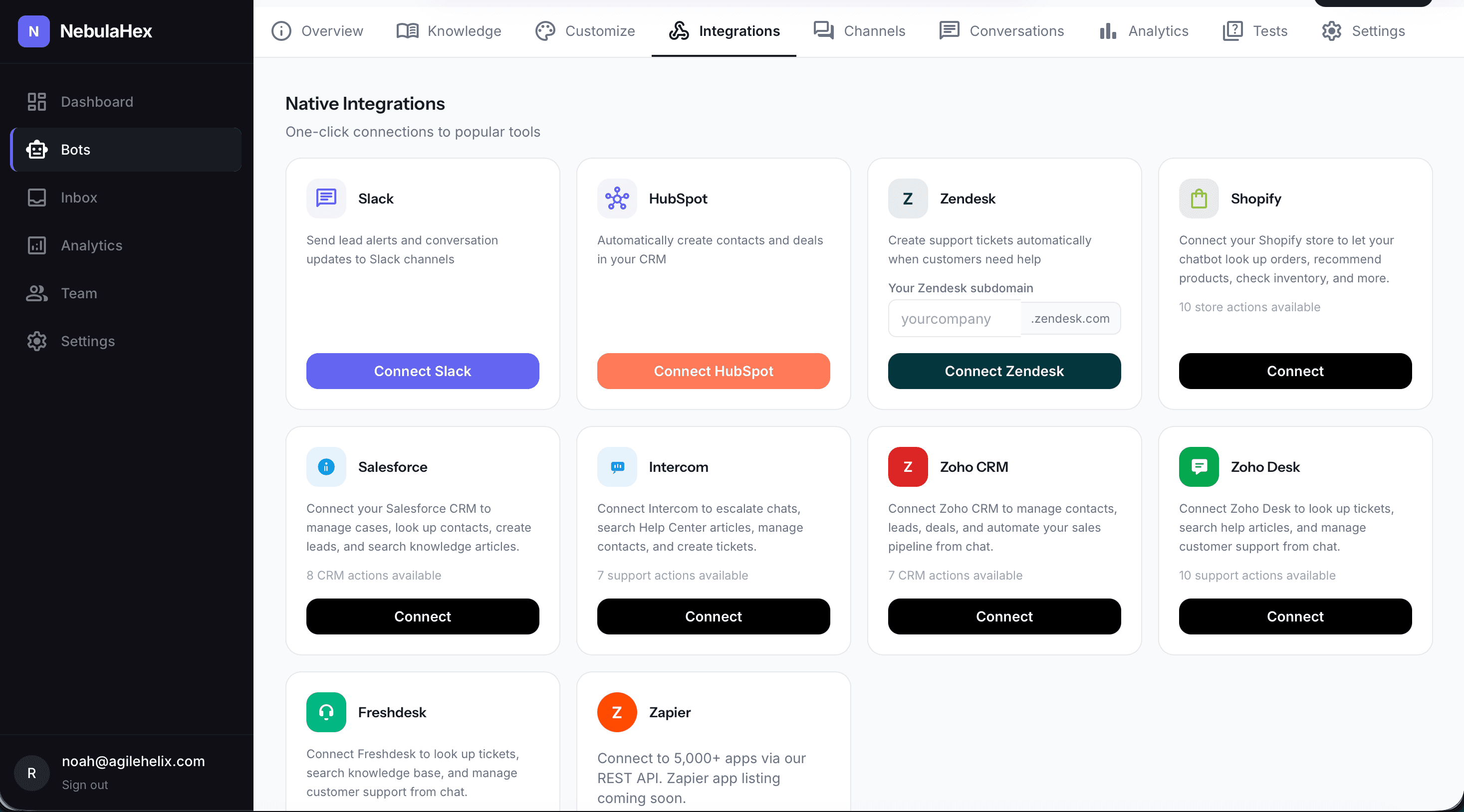The width and height of the screenshot is (1464, 812).
Task: Click the Integrations webhook icon
Action: tap(679, 31)
